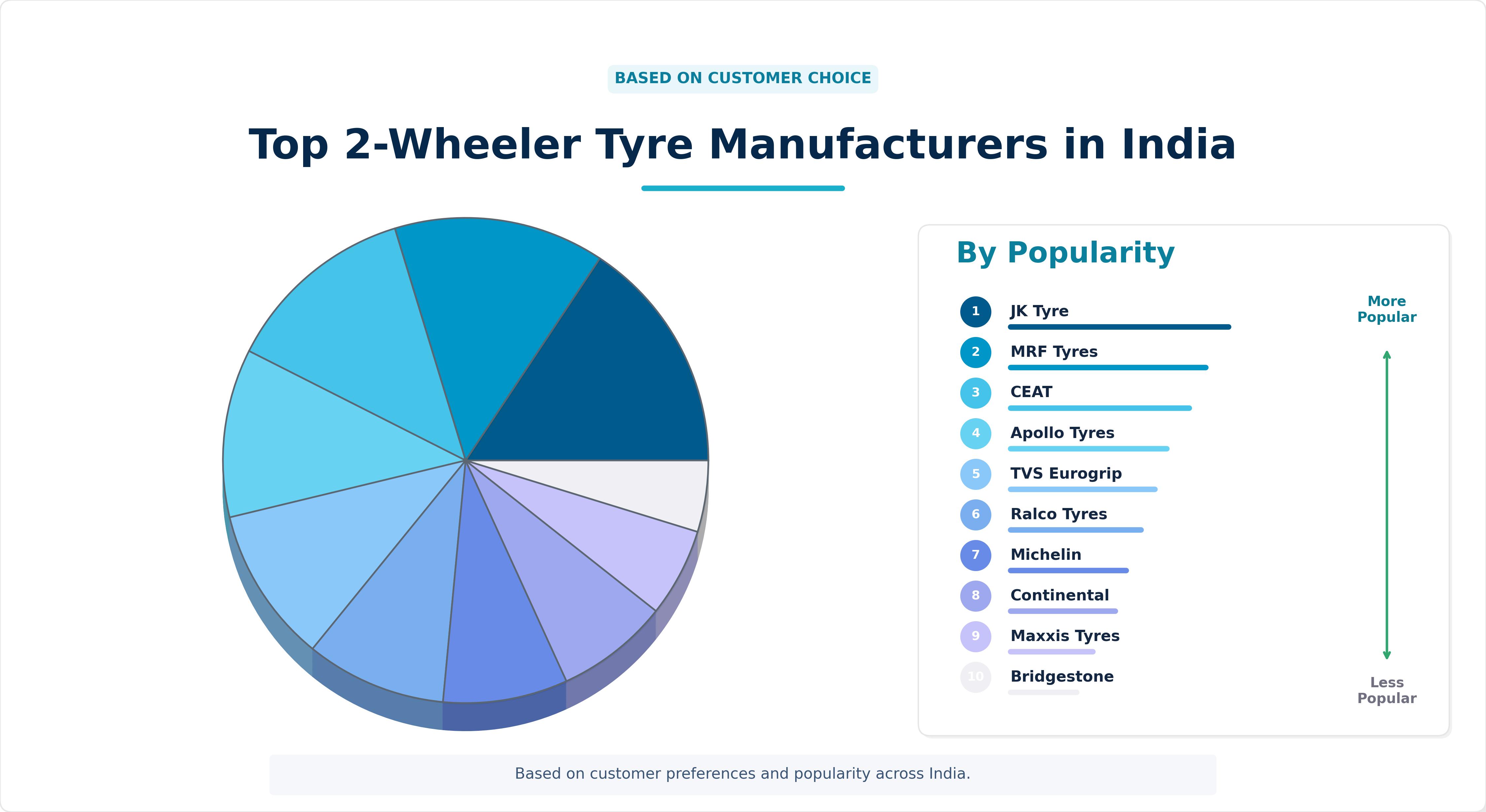Select the TVS Eurogrip label
The height and width of the screenshot is (812, 1486).
click(1066, 473)
